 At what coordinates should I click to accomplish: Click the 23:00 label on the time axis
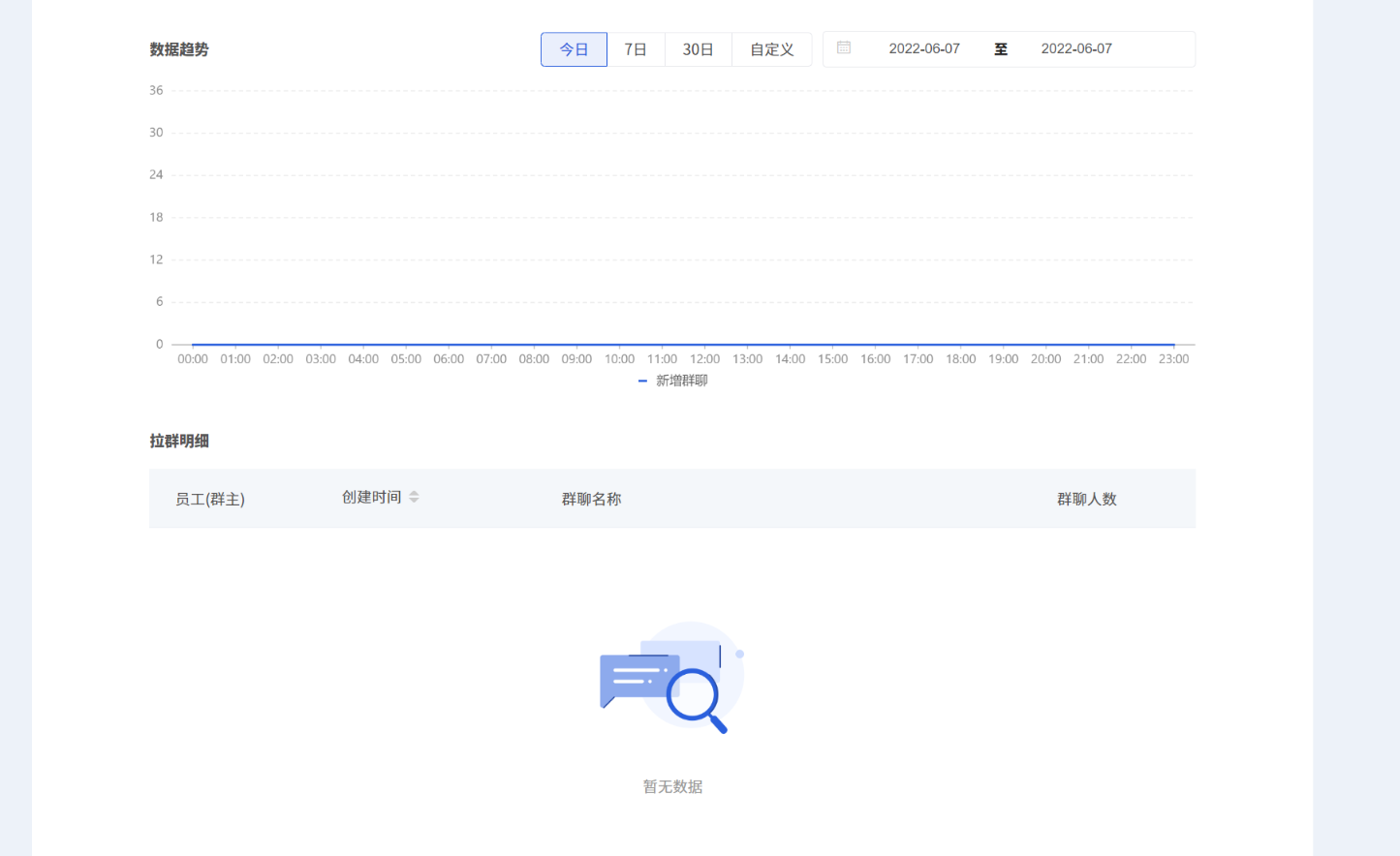pos(1173,359)
